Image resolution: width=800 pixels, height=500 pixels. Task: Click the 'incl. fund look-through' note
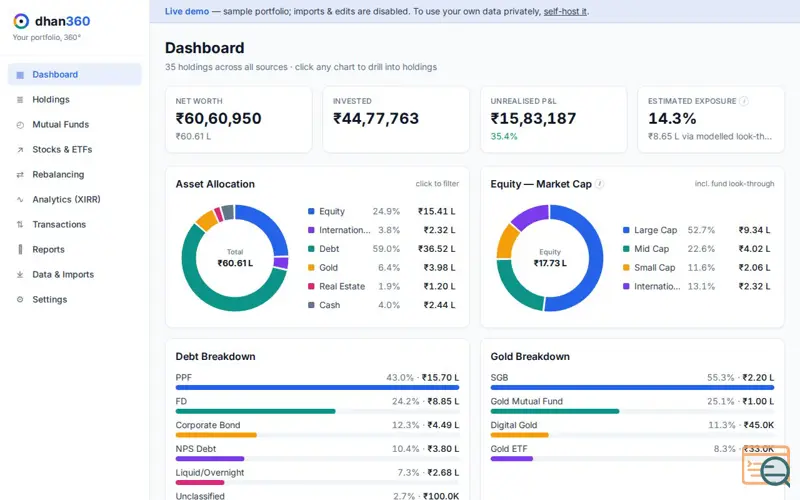pyautogui.click(x=734, y=184)
